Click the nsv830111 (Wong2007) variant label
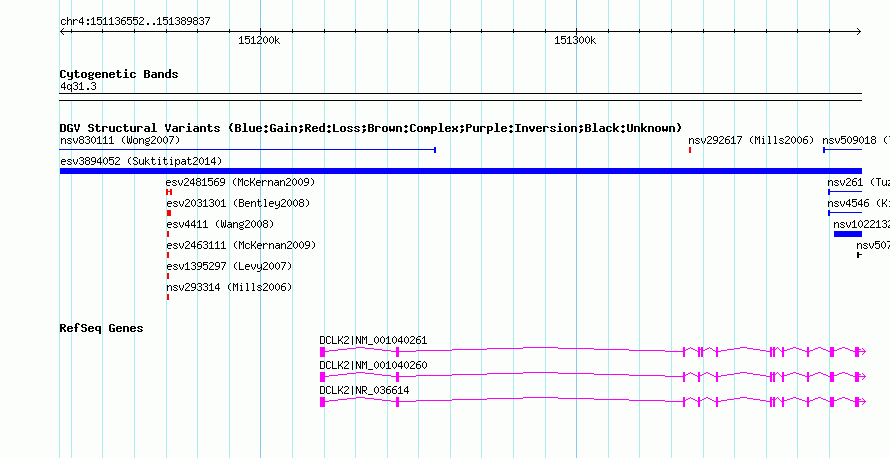This screenshot has height=458, width=890. pos(120,140)
